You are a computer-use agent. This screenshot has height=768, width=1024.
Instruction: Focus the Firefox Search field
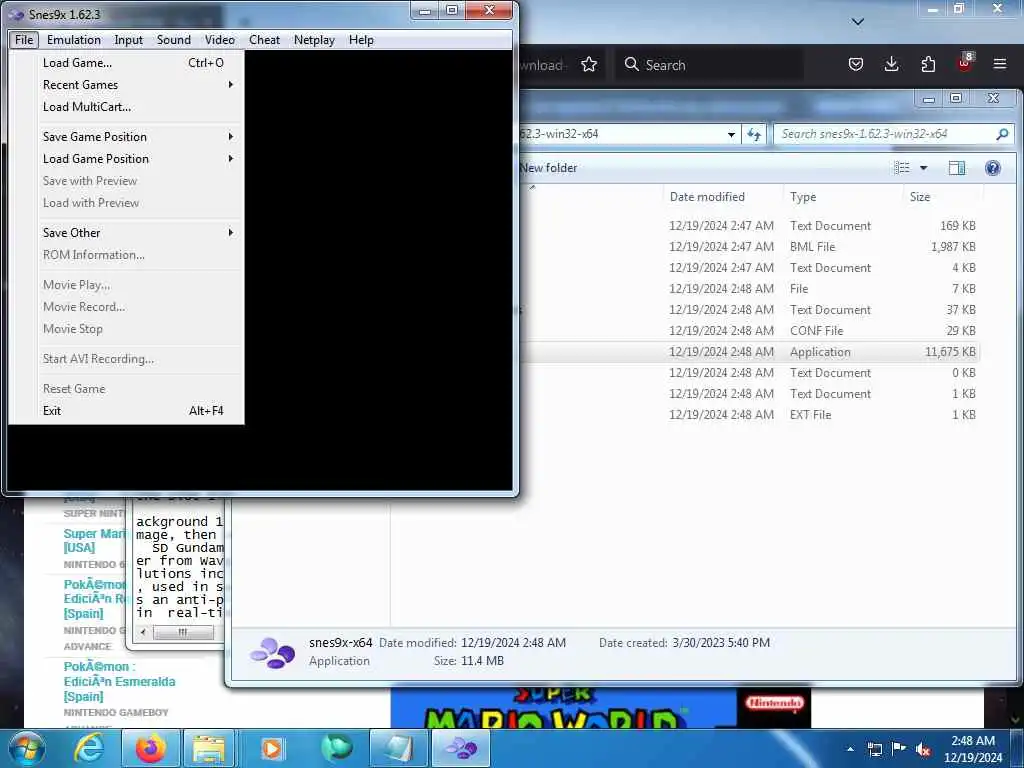709,65
